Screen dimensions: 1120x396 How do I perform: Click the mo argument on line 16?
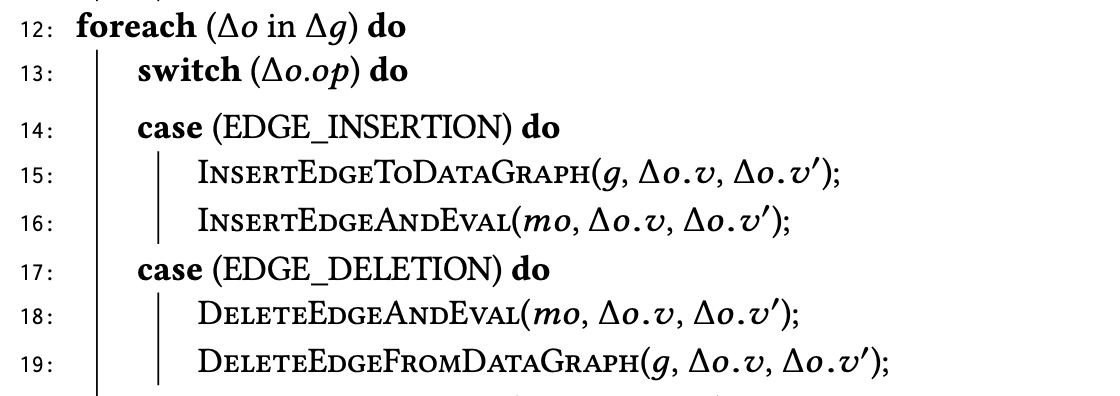pos(548,224)
